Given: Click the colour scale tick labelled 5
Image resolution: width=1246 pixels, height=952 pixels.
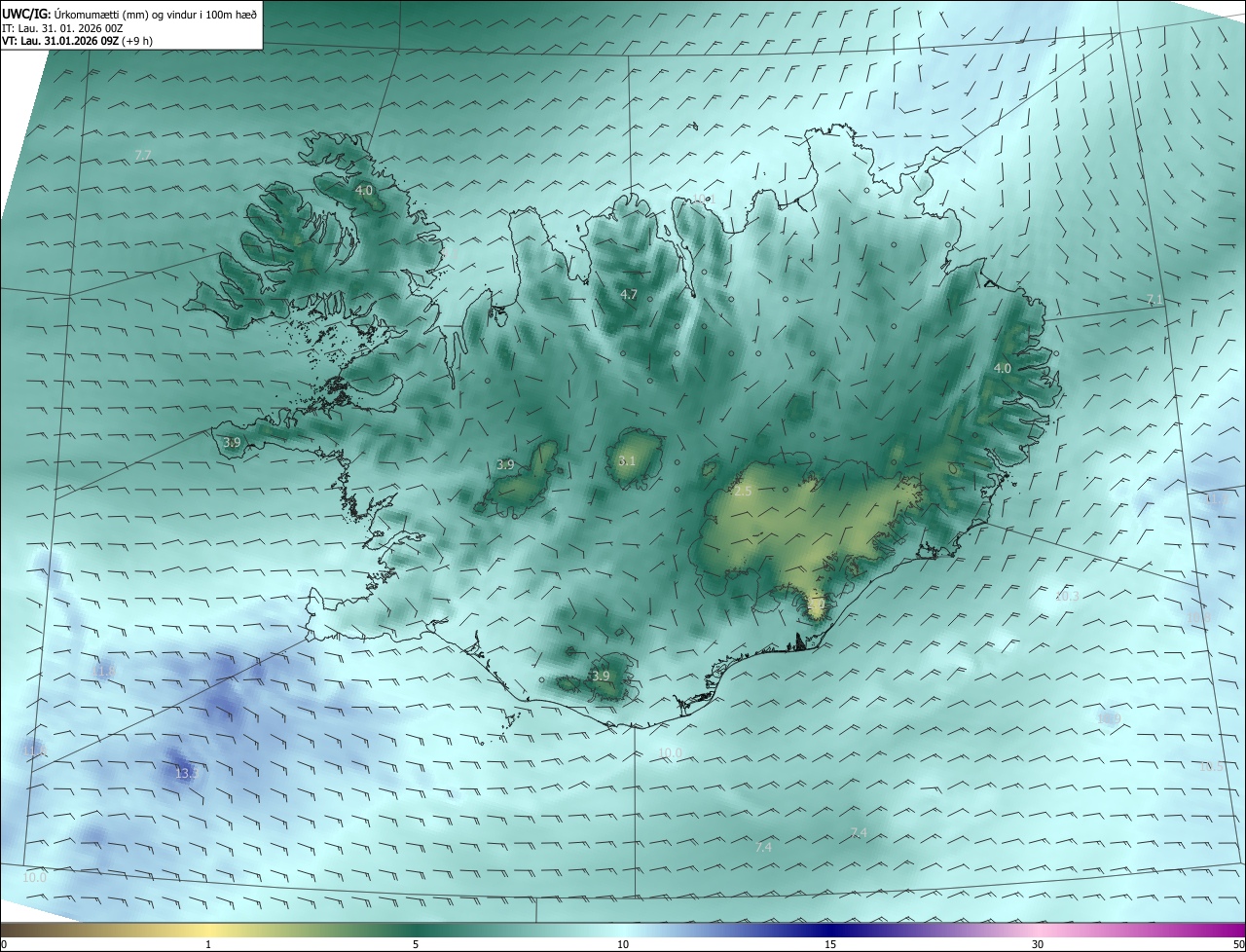Looking at the screenshot, I should point(416,944).
